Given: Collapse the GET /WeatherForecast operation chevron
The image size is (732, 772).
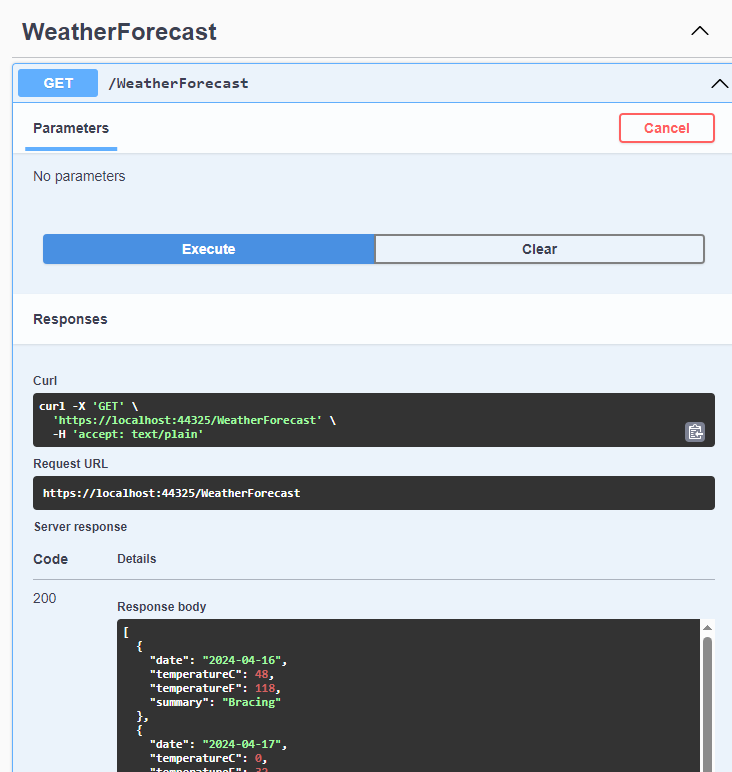Looking at the screenshot, I should click(719, 84).
